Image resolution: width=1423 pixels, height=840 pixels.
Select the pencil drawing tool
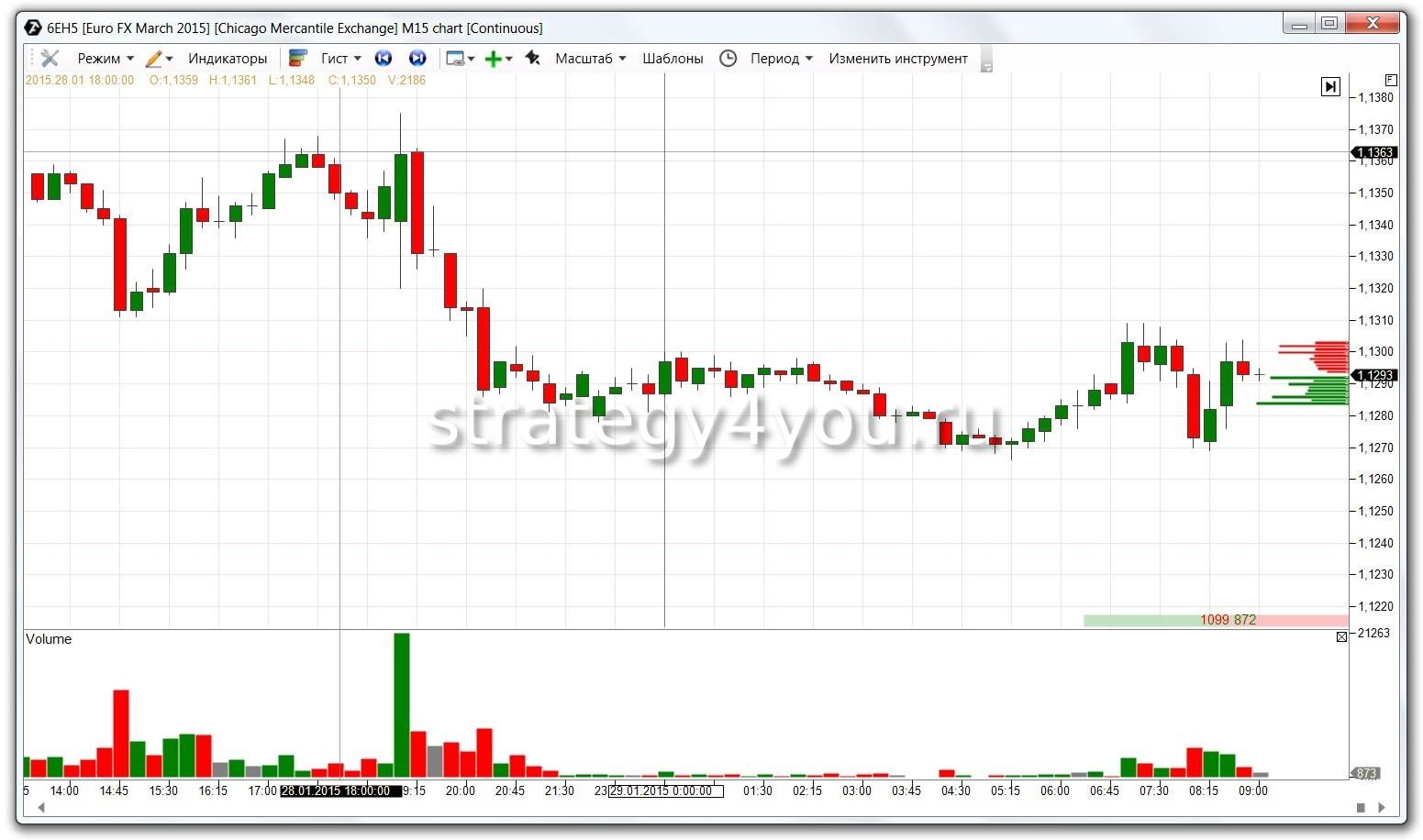click(x=154, y=59)
